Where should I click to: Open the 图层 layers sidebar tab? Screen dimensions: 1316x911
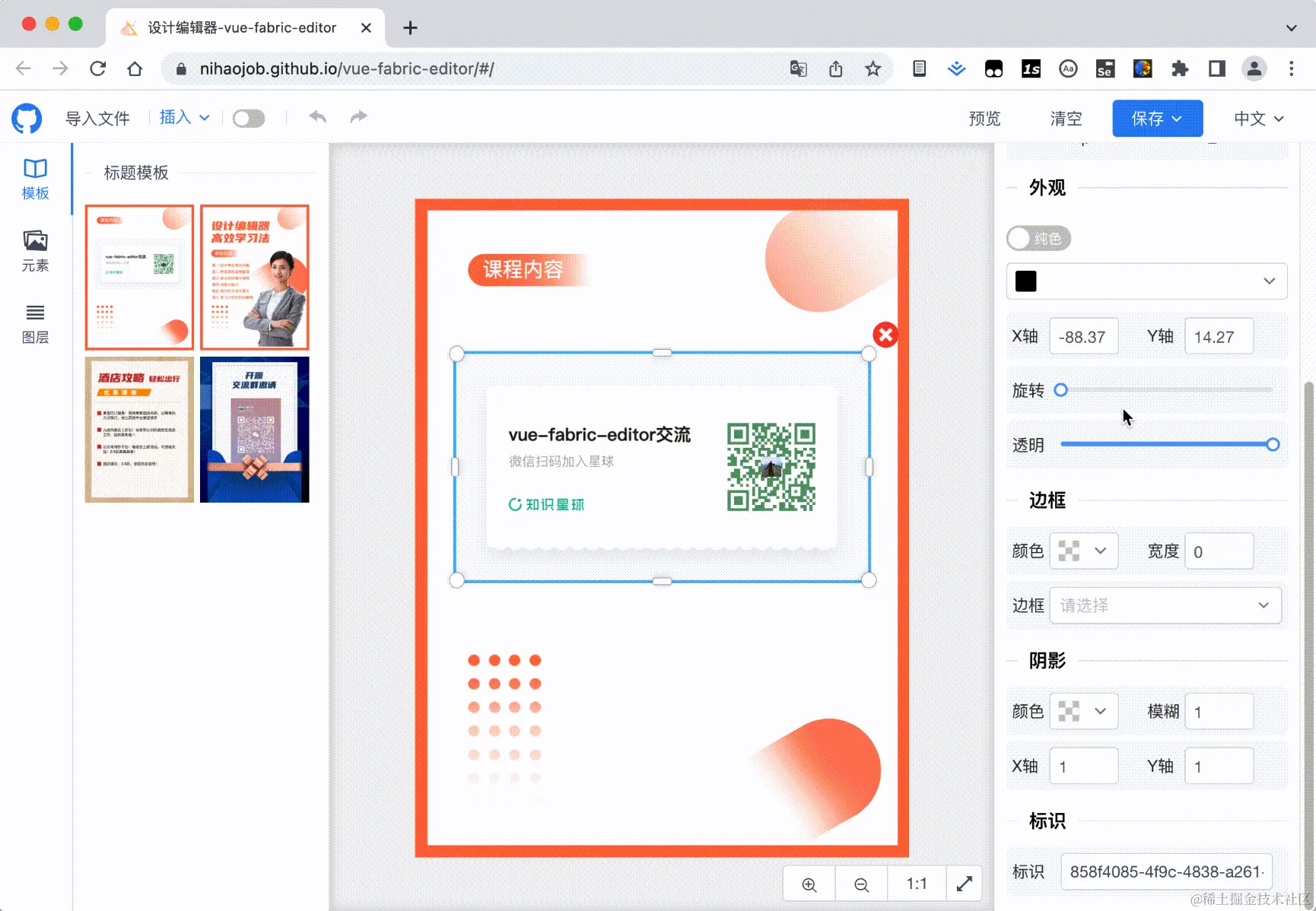(35, 324)
